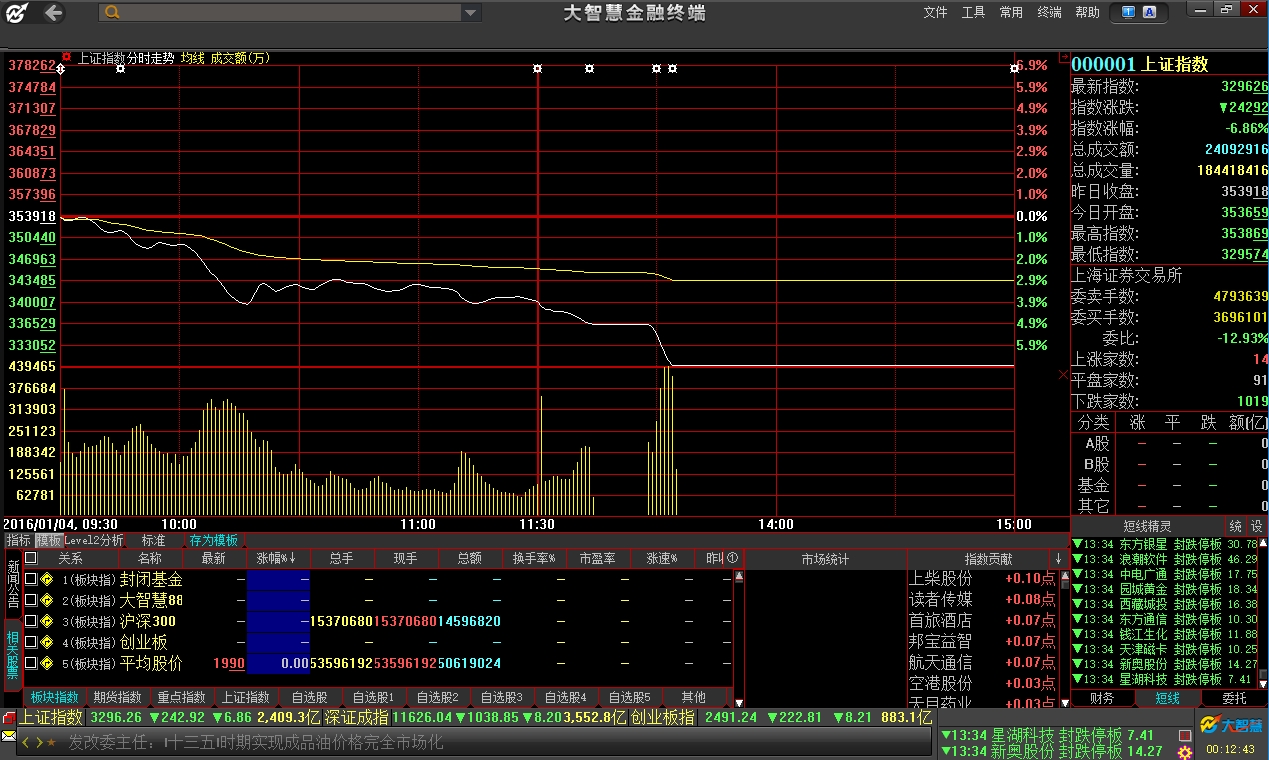Click the envelope mail icon in status bar
Screen dimensions: 1269x760
pyautogui.click(x=9, y=737)
